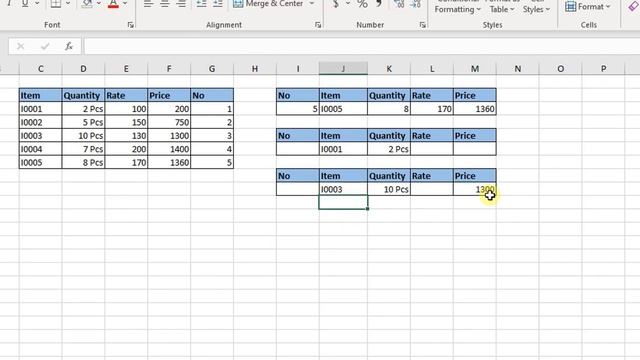Screen dimensions: 640x360
Task: Open the Conditional Formatting menu
Action: click(x=458, y=7)
